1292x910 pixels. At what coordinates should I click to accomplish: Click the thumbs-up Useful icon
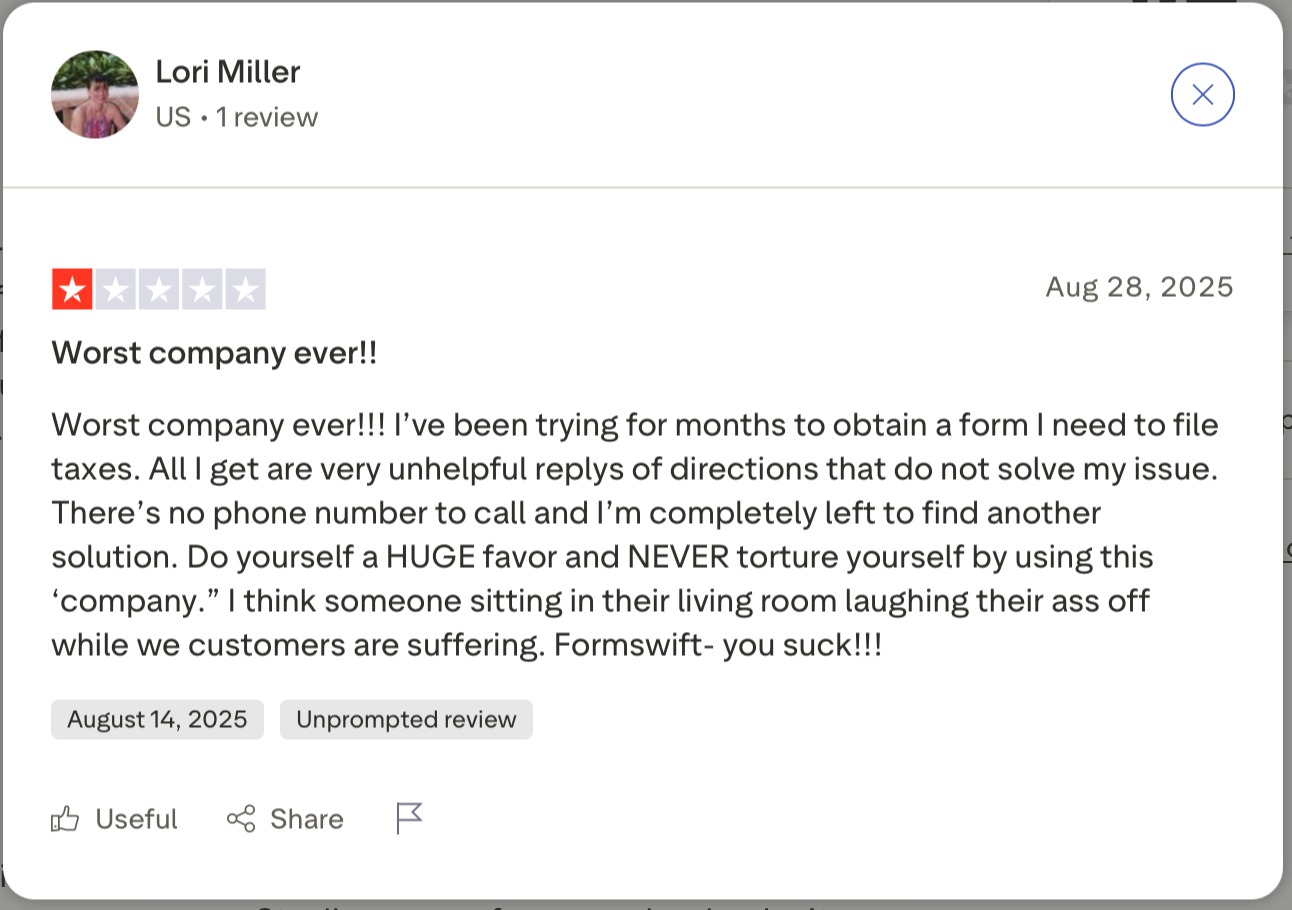[x=64, y=818]
